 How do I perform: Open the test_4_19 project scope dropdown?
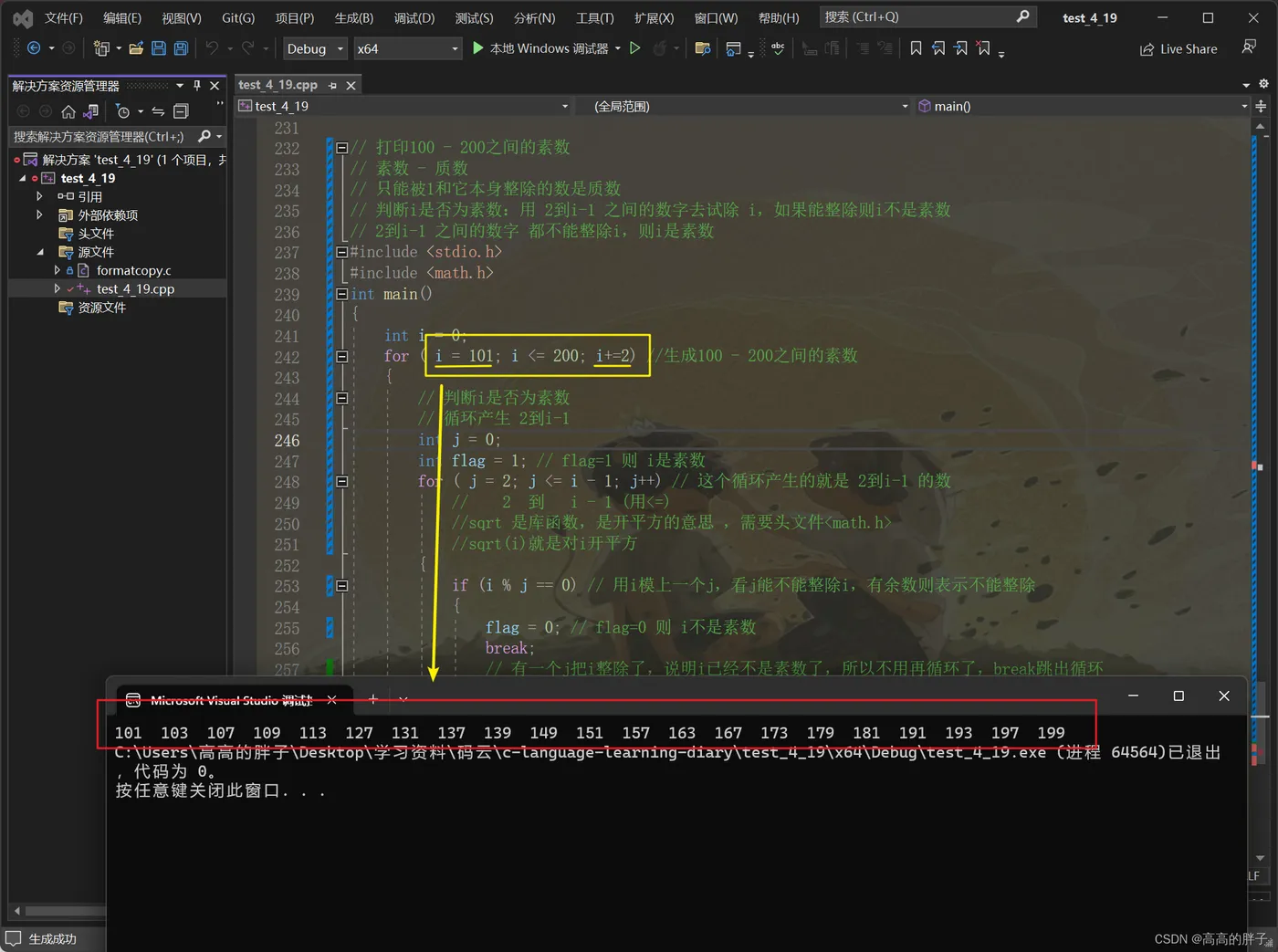403,106
